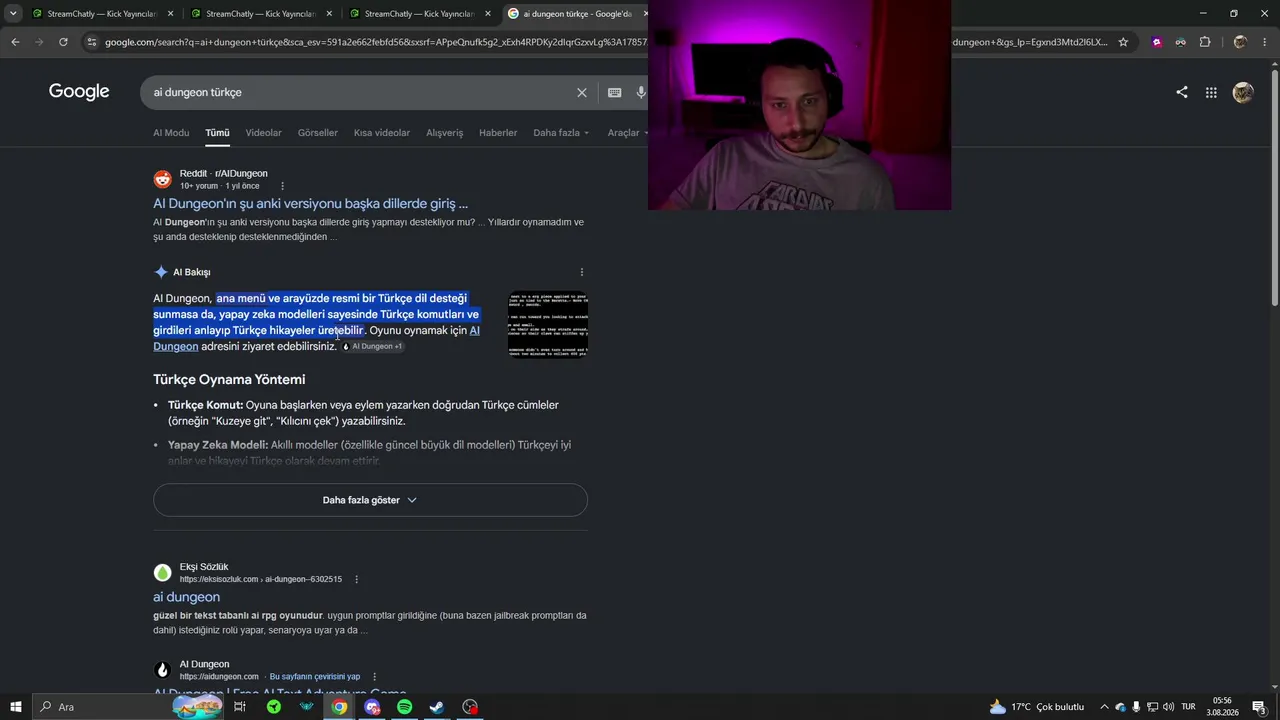Bookmark this page with the star icon
The image size is (1280, 720).
(1123, 42)
